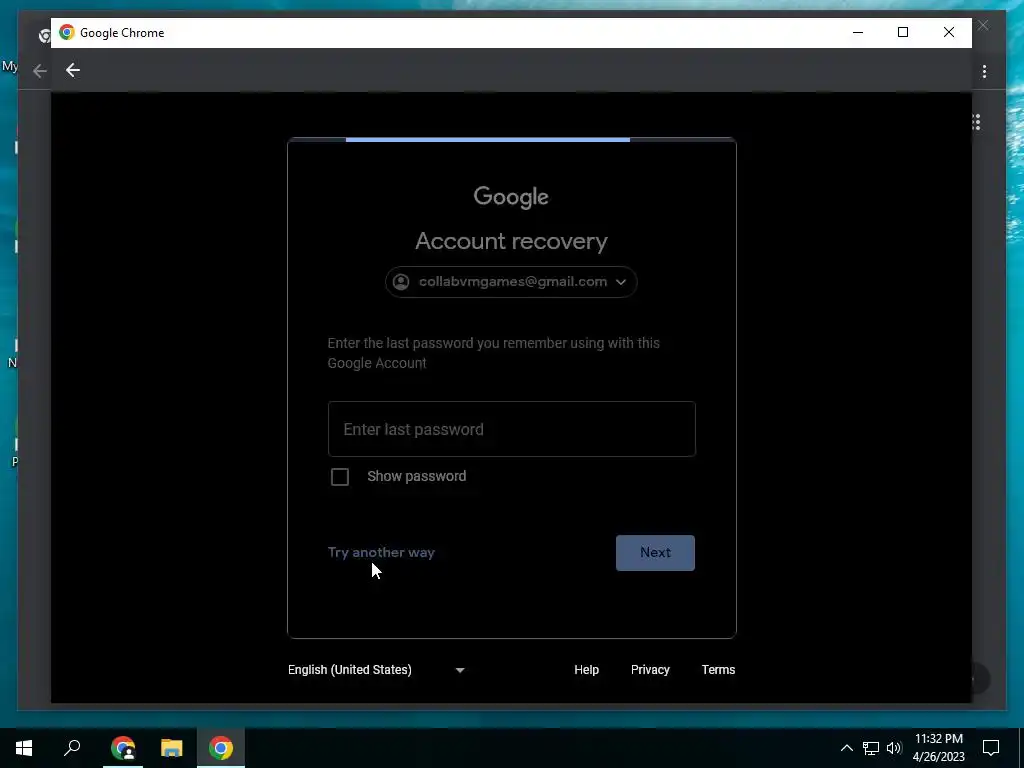This screenshot has width=1024, height=768.
Task: Expand the collabvmgames@gmail.com account chooser
Action: tap(511, 282)
